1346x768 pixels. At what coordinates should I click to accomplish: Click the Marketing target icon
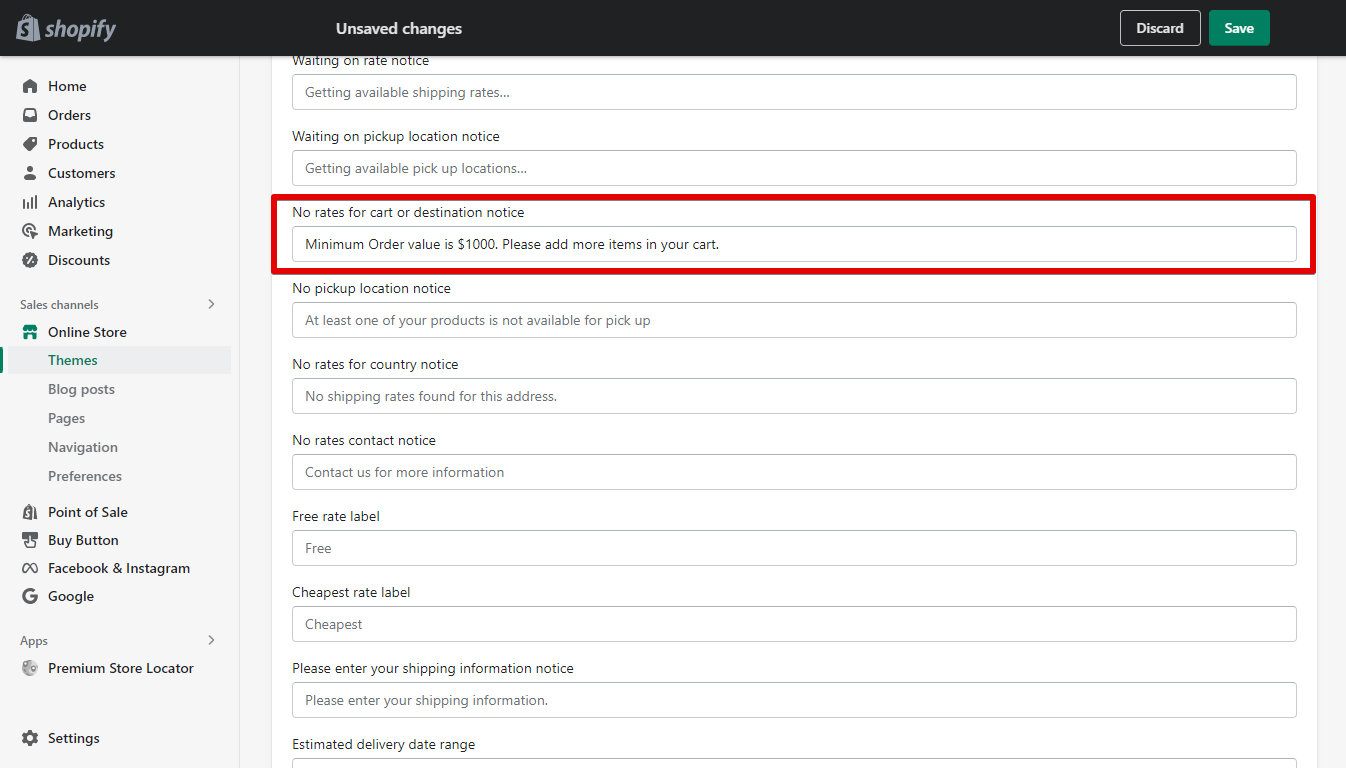pos(30,231)
